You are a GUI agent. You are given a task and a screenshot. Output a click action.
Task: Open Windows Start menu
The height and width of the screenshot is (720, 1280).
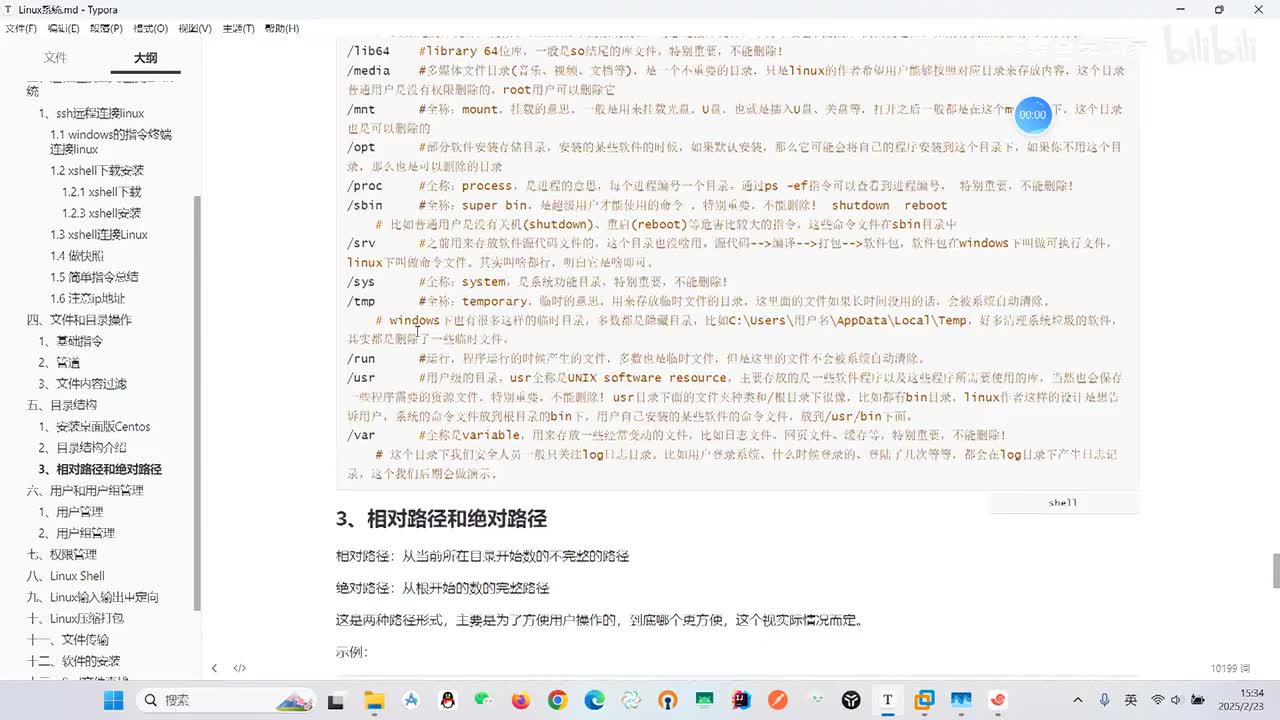(113, 700)
